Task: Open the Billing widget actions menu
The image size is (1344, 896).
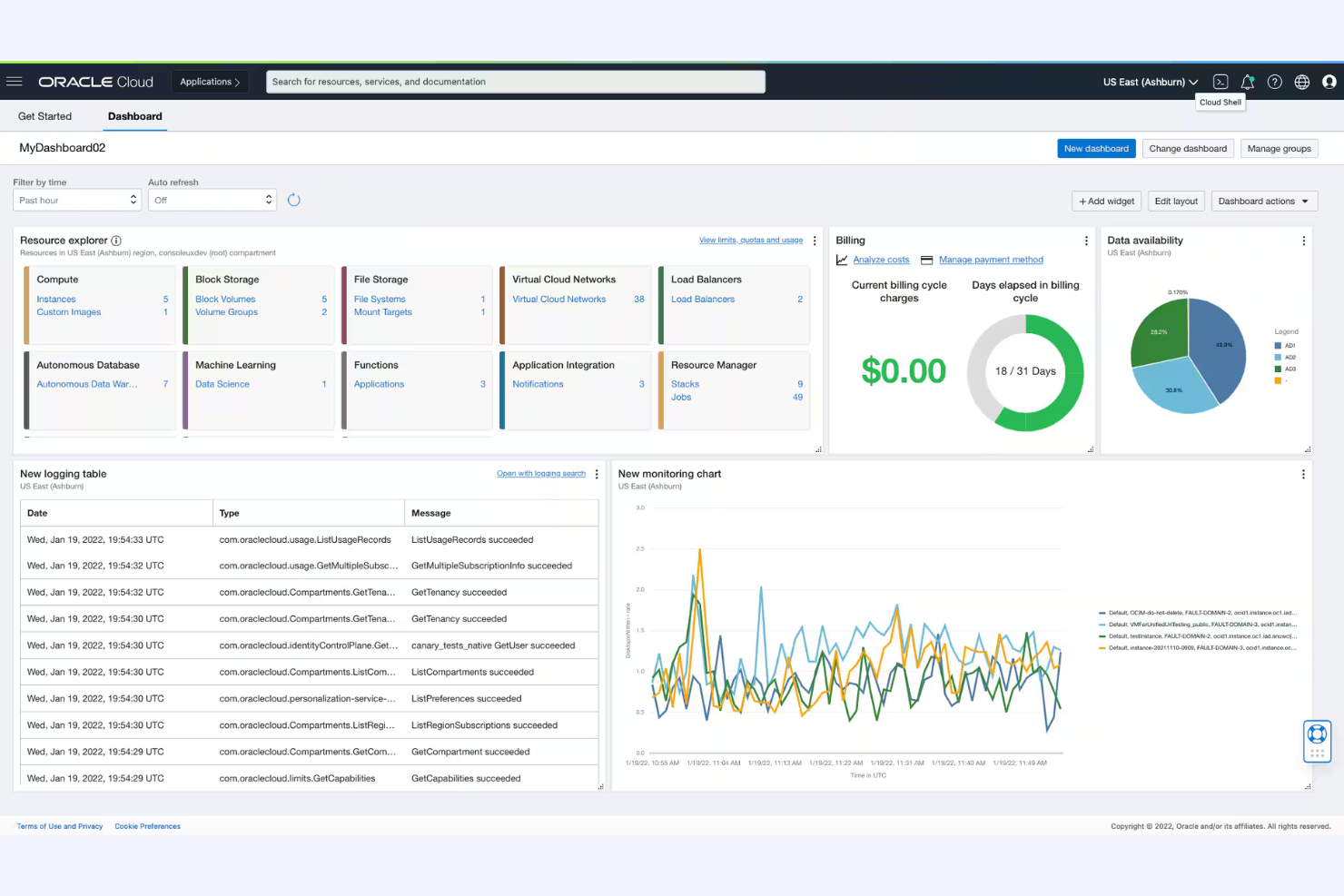Action: pyautogui.click(x=1086, y=241)
